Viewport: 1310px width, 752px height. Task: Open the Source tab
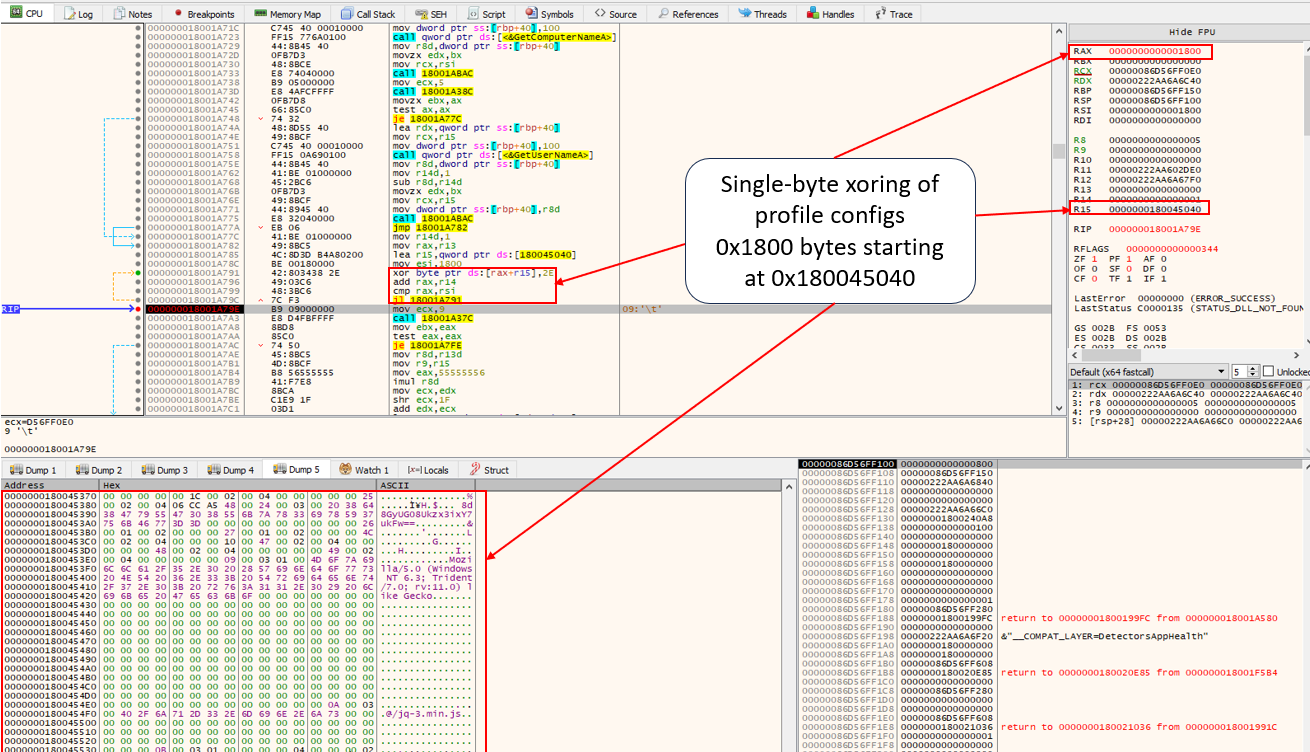coord(615,14)
